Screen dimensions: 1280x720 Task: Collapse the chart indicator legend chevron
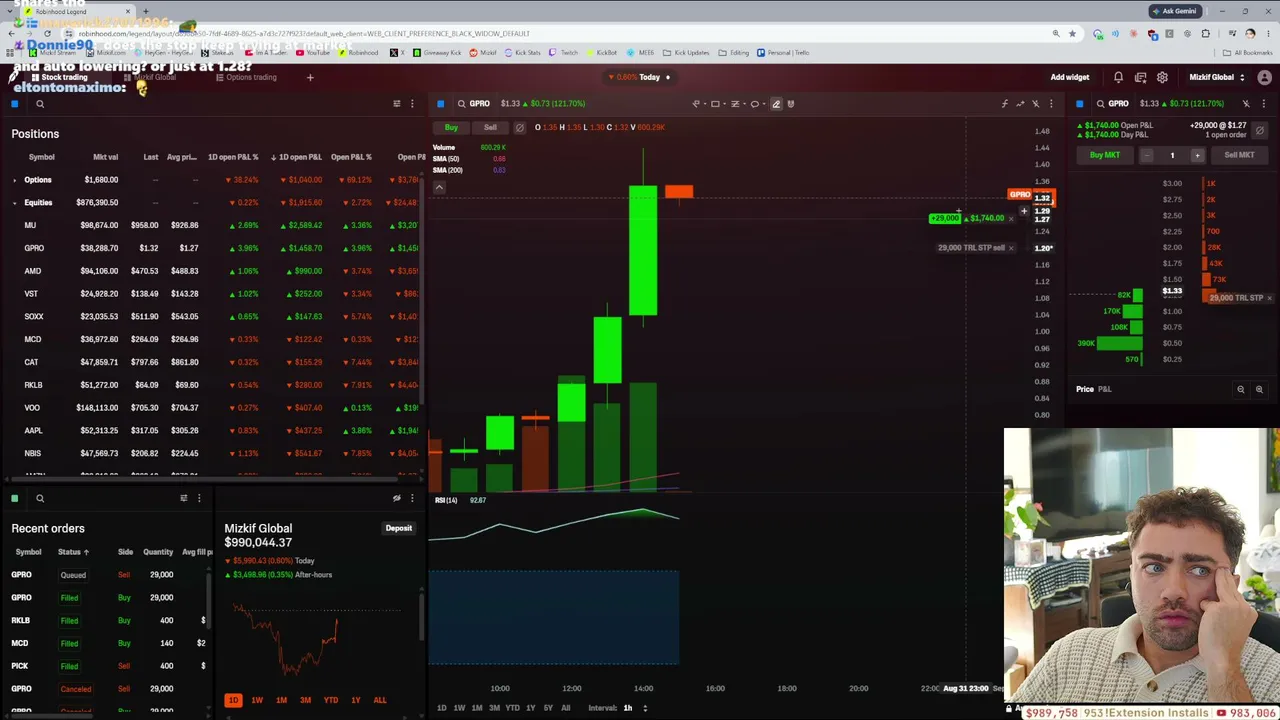pyautogui.click(x=439, y=187)
